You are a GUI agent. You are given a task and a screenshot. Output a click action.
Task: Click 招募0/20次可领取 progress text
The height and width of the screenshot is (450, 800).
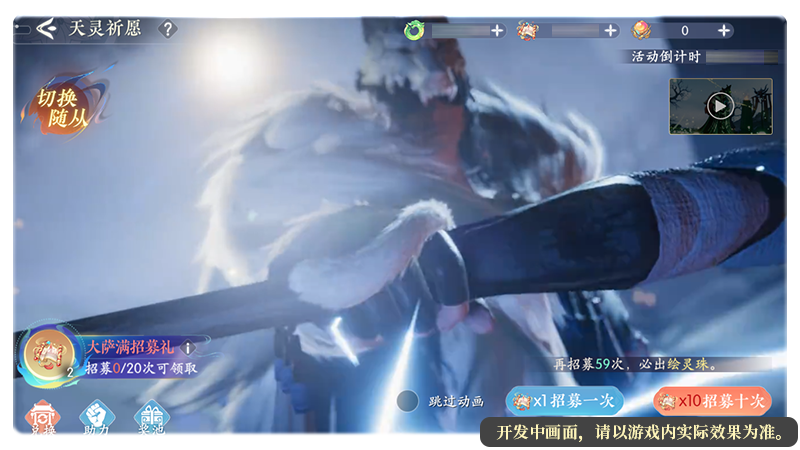[141, 368]
